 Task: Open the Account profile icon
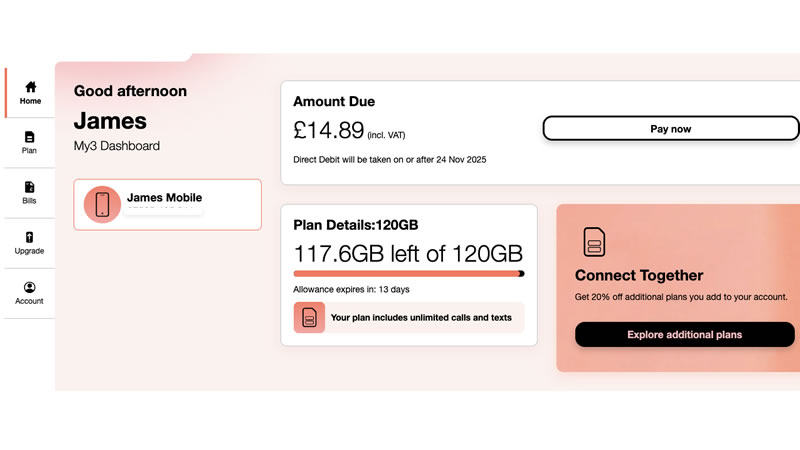click(x=29, y=287)
